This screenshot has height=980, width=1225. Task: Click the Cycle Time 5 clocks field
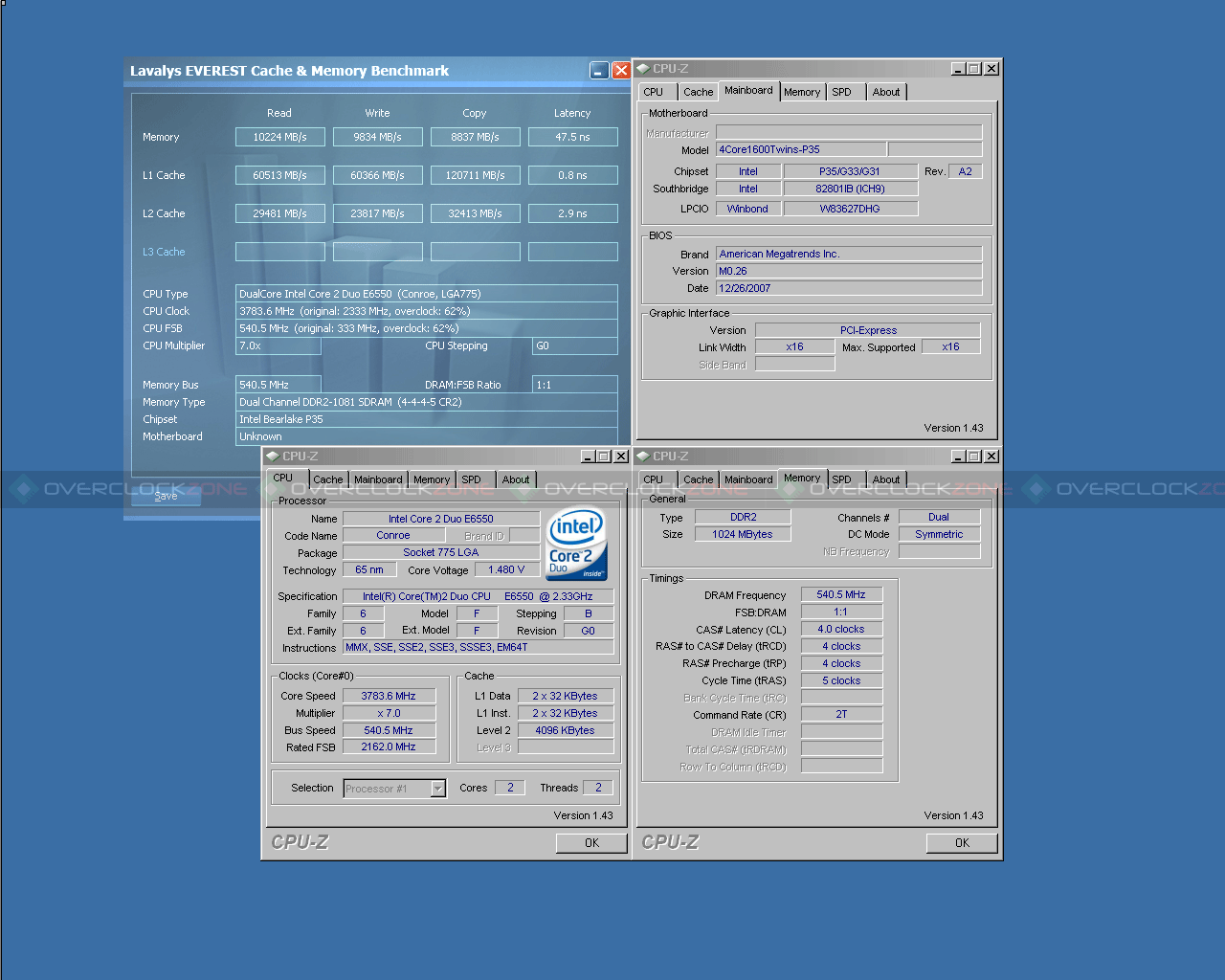click(x=841, y=681)
